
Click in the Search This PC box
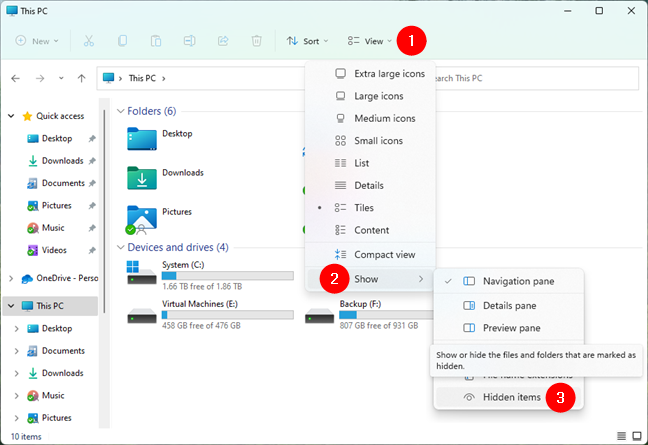coord(536,78)
